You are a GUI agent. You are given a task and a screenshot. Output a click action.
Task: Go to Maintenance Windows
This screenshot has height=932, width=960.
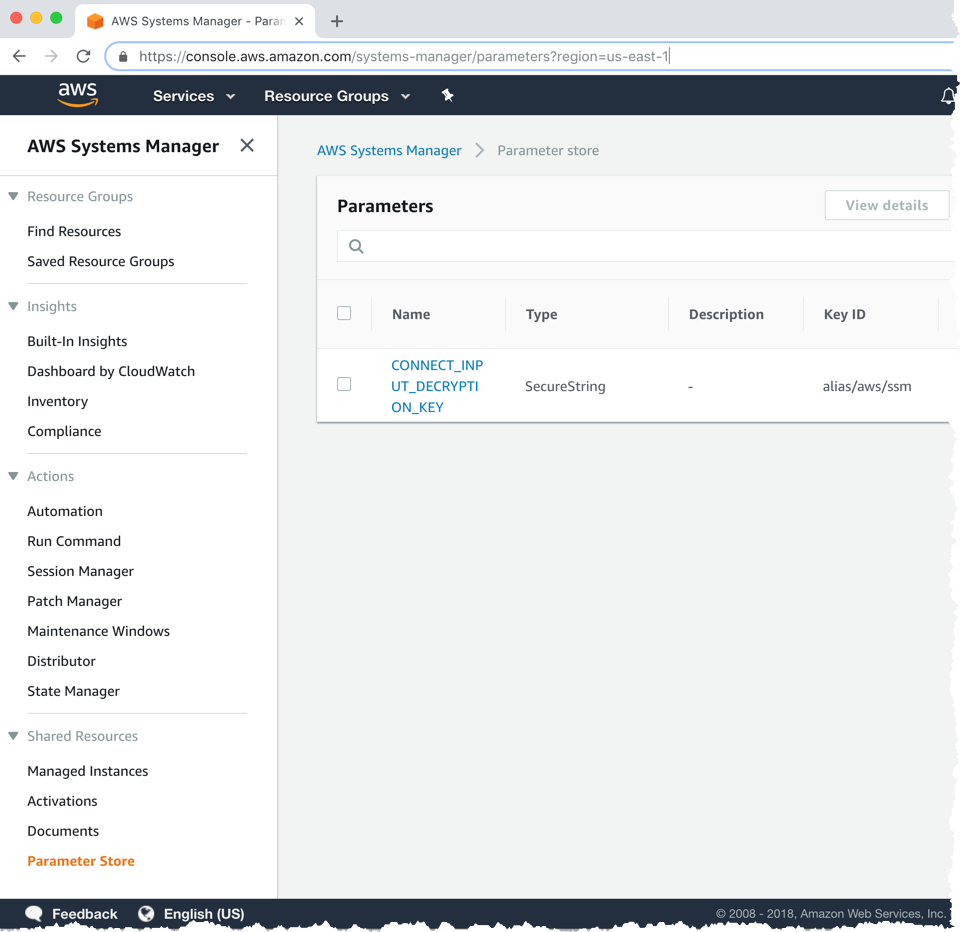pos(99,631)
